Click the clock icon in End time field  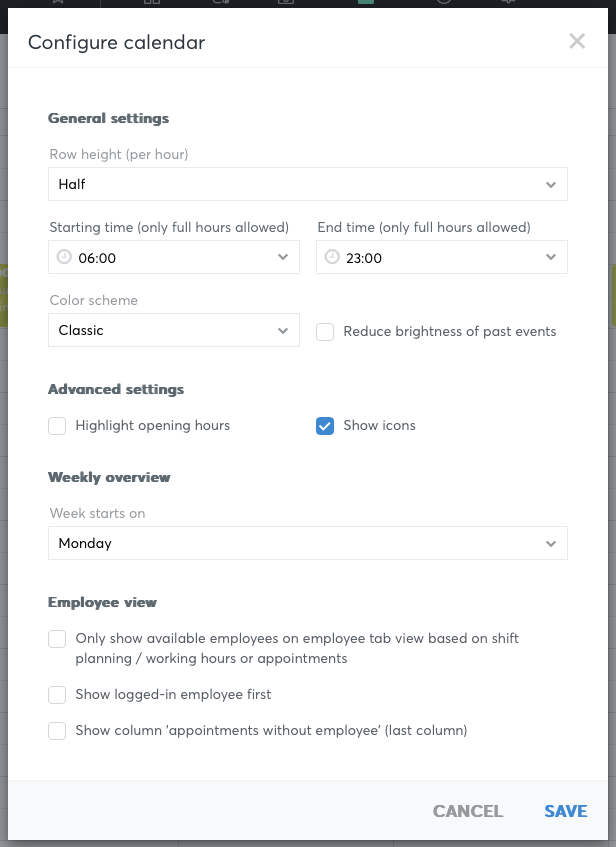pos(332,257)
